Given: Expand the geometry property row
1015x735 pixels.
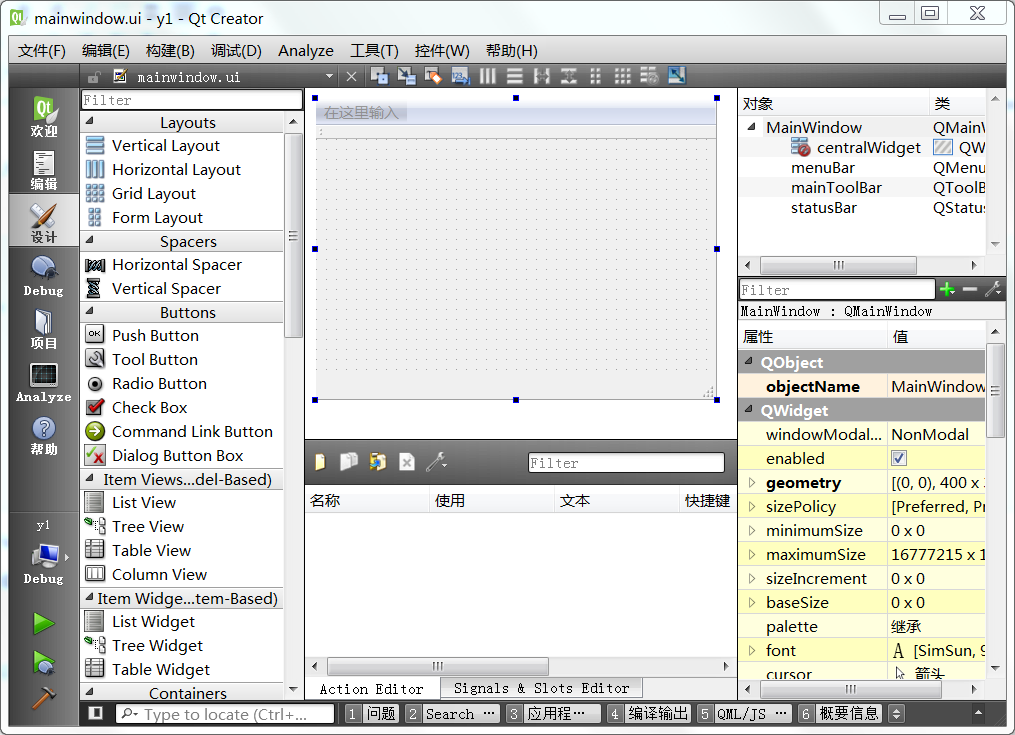Looking at the screenshot, I should [752, 483].
